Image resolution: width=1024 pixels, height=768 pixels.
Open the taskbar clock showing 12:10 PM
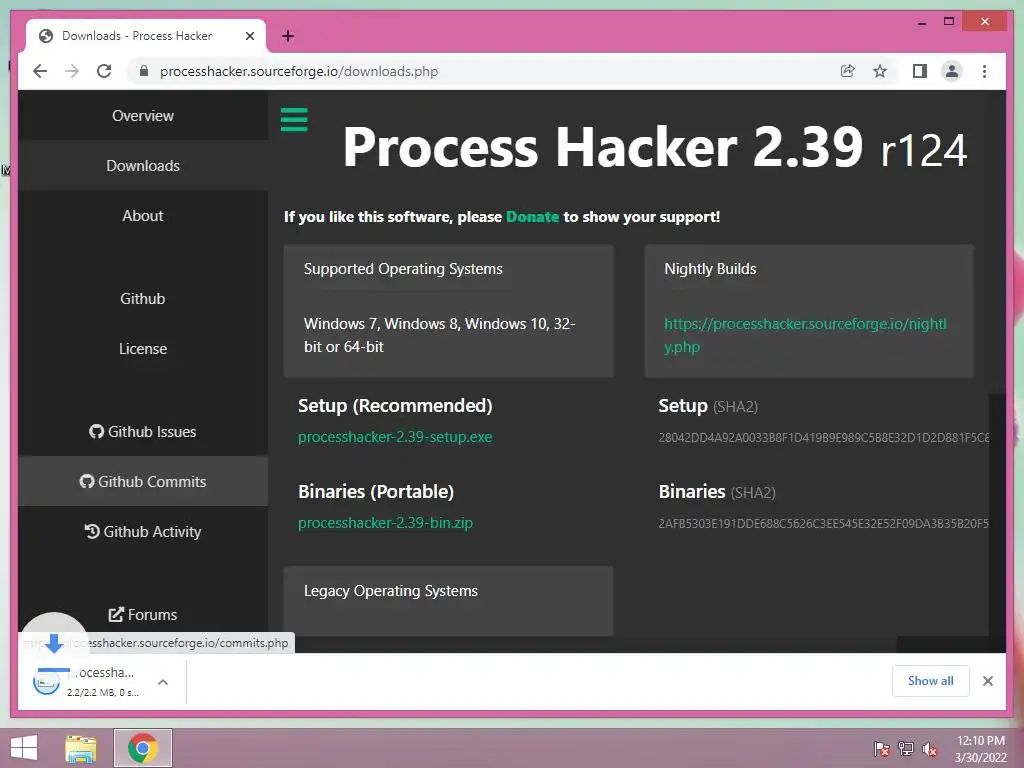point(981,749)
